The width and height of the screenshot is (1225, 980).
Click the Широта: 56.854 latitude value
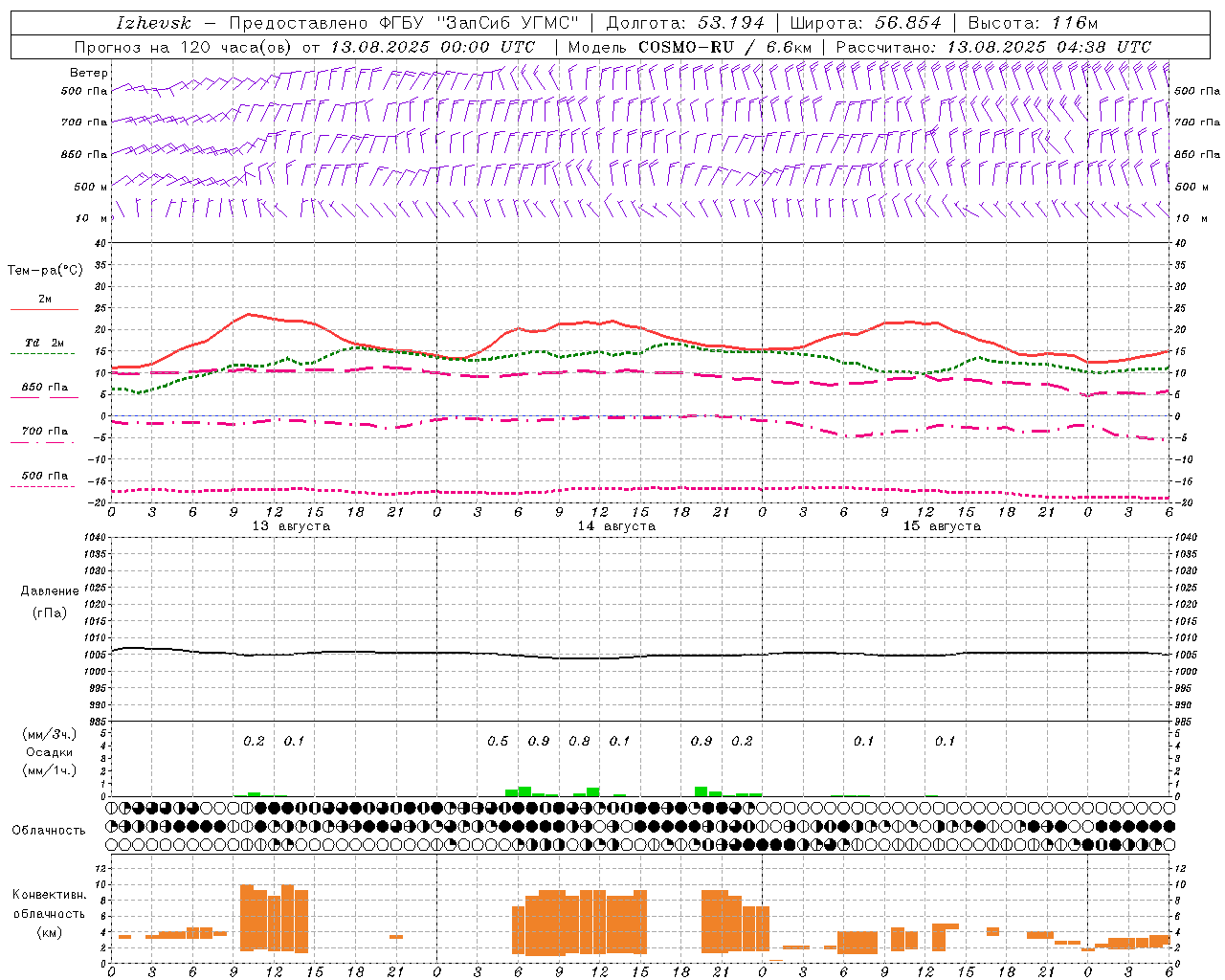click(x=865, y=23)
